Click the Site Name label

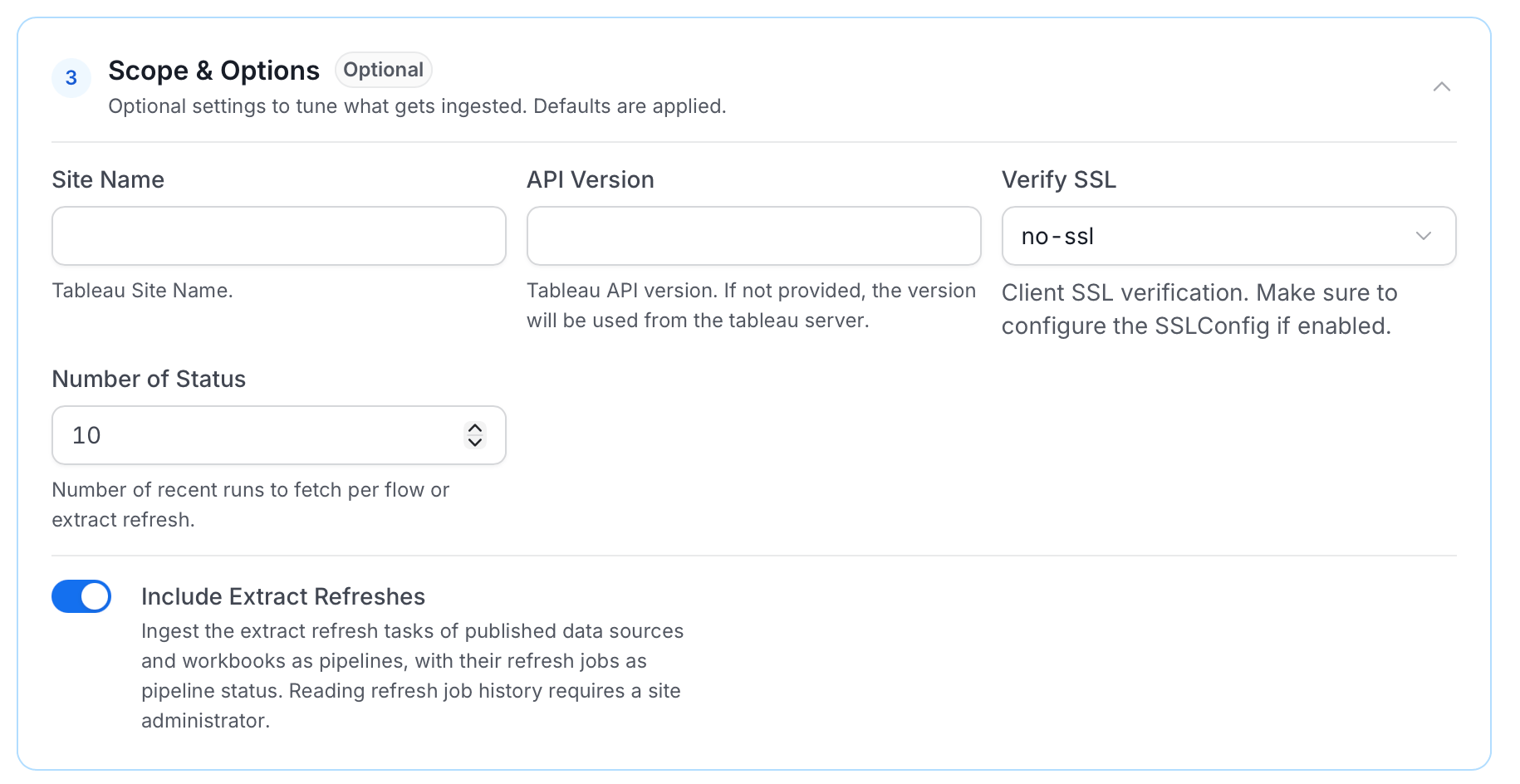(108, 179)
